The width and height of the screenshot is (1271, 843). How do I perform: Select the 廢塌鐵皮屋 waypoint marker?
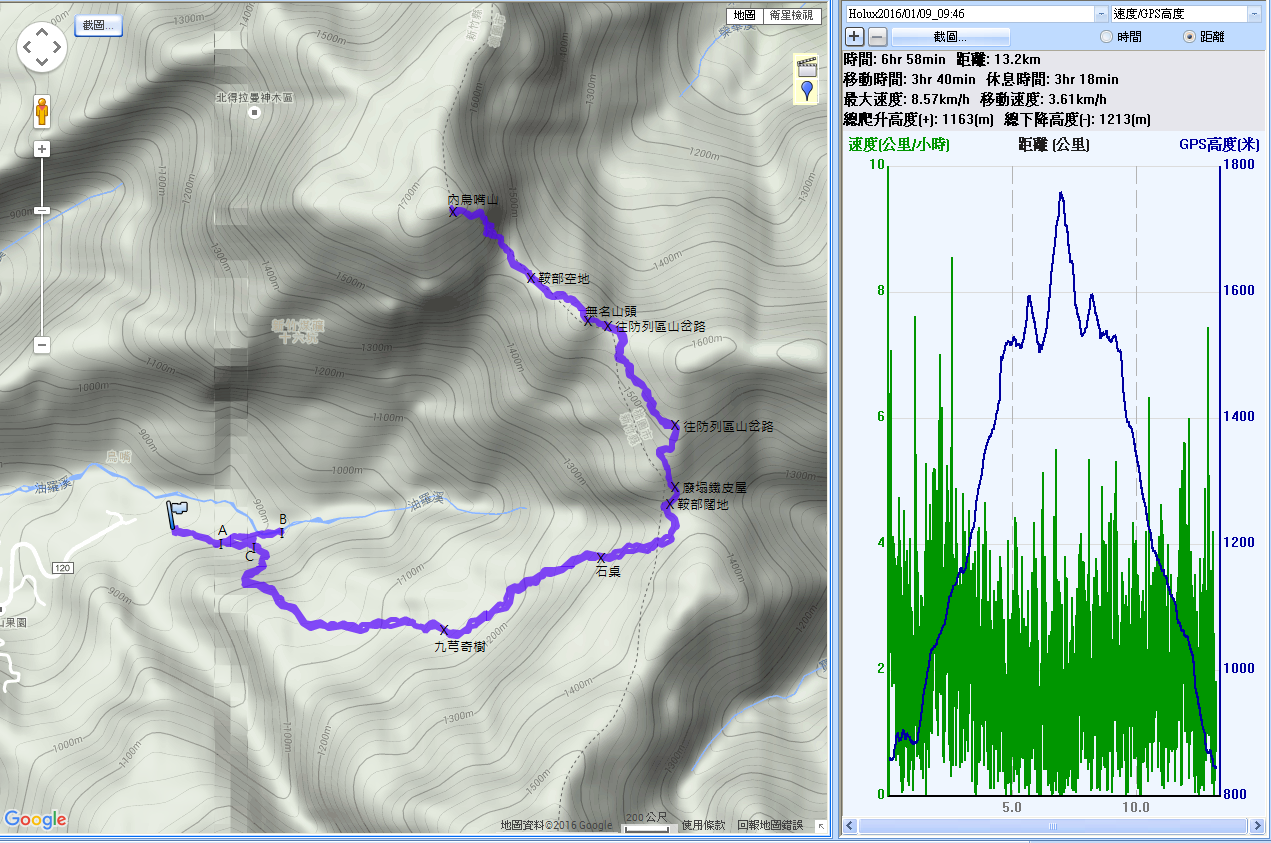(675, 487)
